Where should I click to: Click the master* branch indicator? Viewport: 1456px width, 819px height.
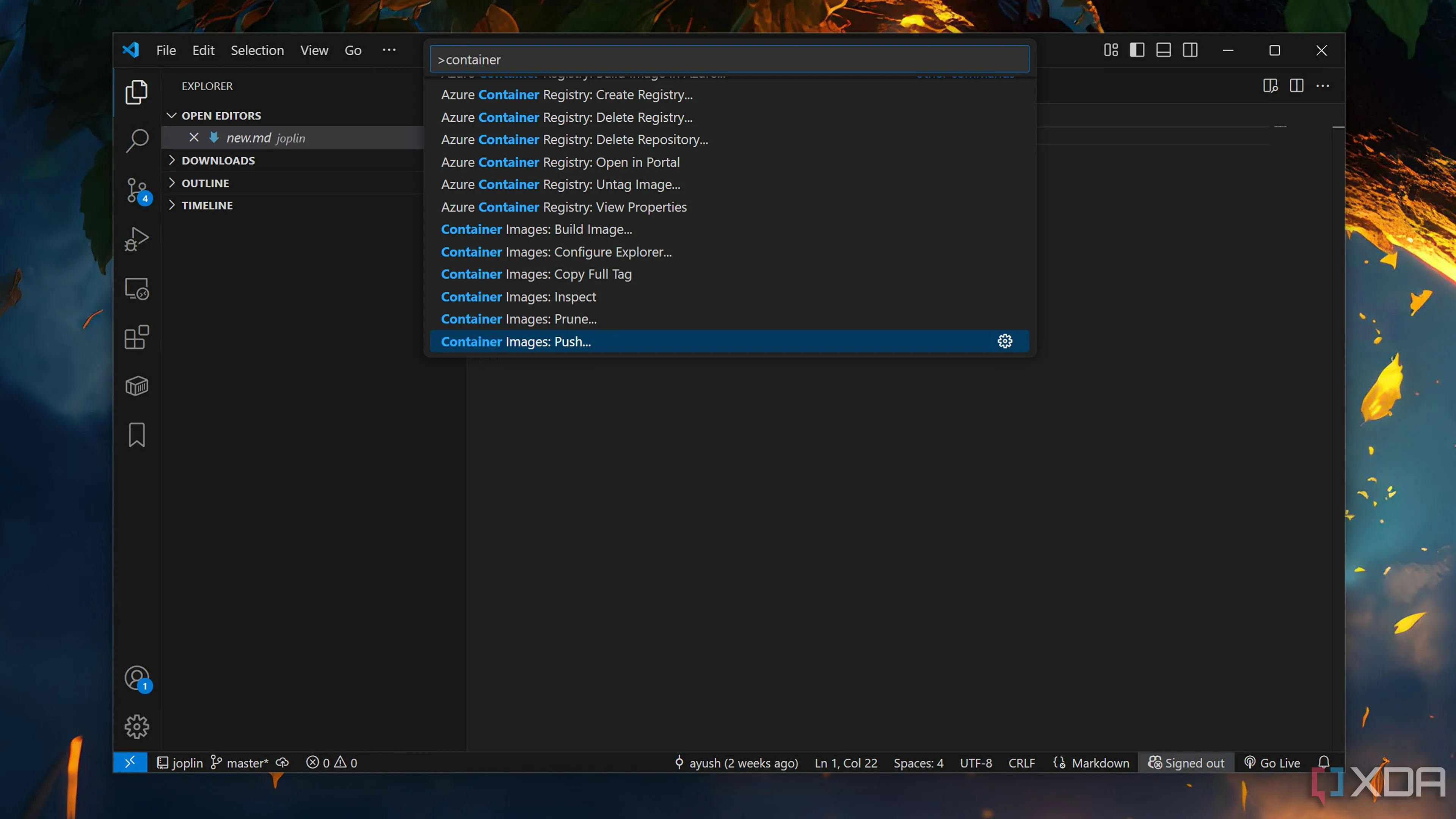[x=240, y=763]
